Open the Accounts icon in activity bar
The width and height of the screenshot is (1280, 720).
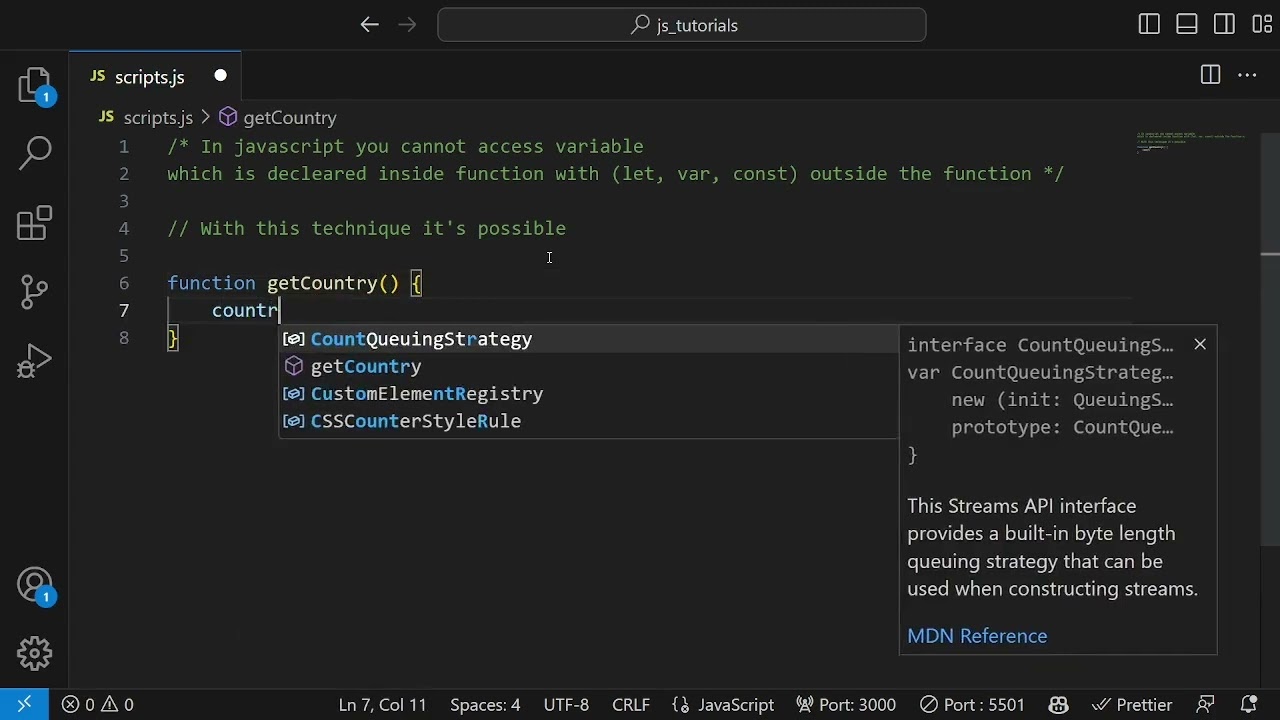(35, 585)
